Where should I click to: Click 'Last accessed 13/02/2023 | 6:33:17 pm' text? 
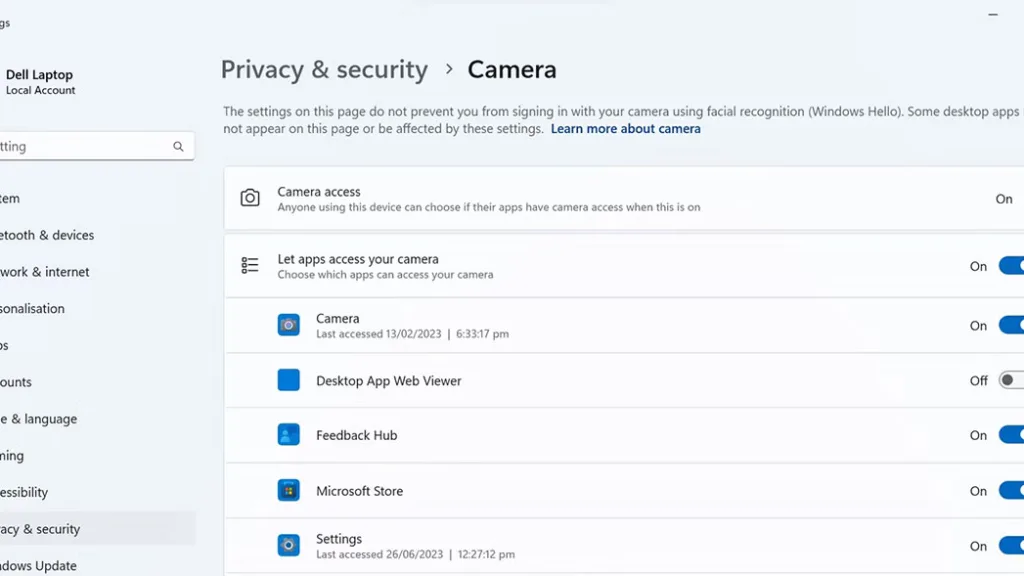[x=412, y=334]
